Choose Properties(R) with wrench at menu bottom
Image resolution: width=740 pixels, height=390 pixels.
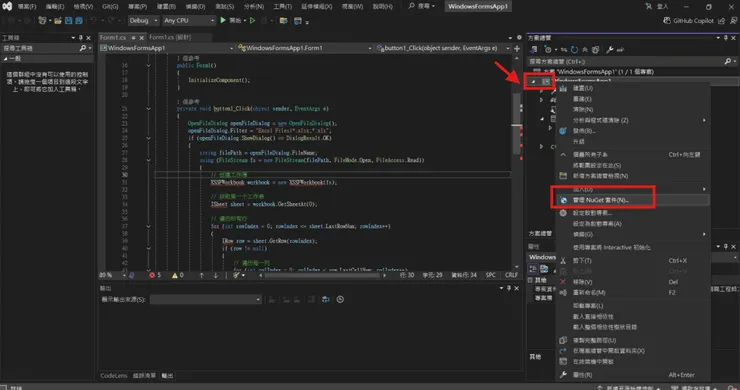pyautogui.click(x=632, y=374)
